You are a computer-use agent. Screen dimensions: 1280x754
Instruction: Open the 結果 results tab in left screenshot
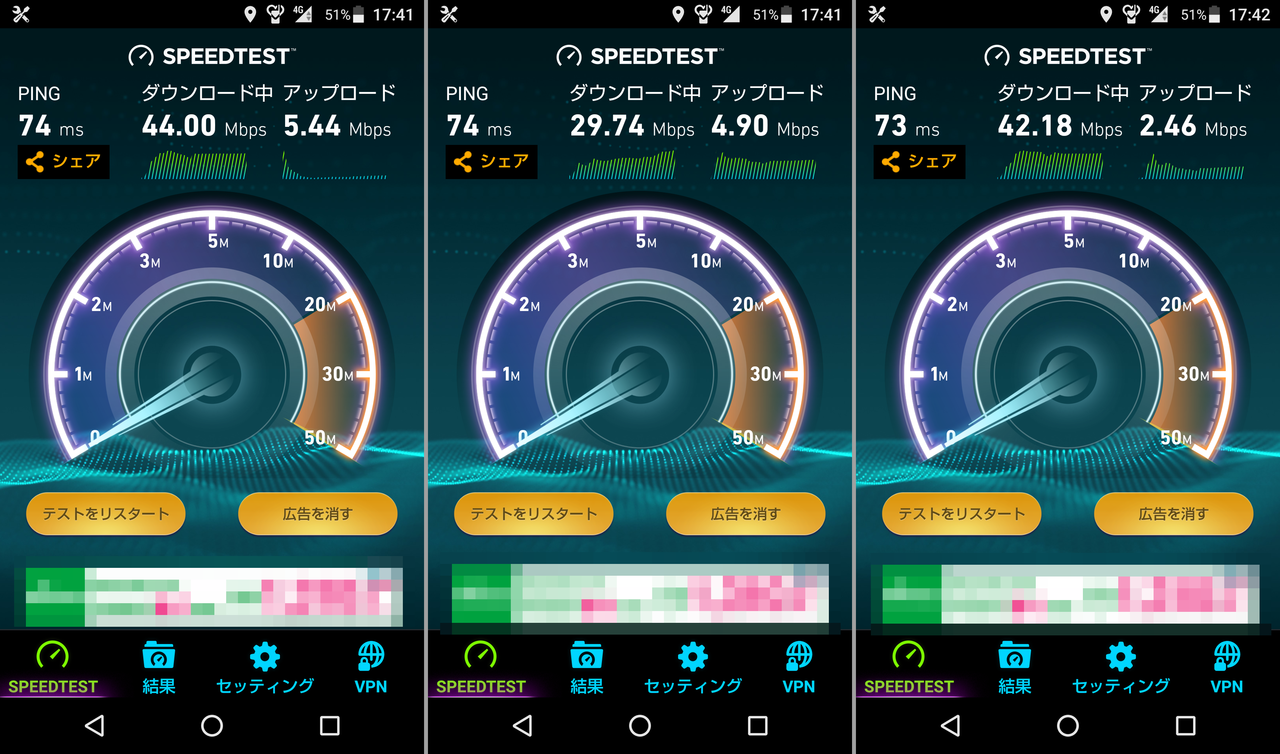coord(158,668)
